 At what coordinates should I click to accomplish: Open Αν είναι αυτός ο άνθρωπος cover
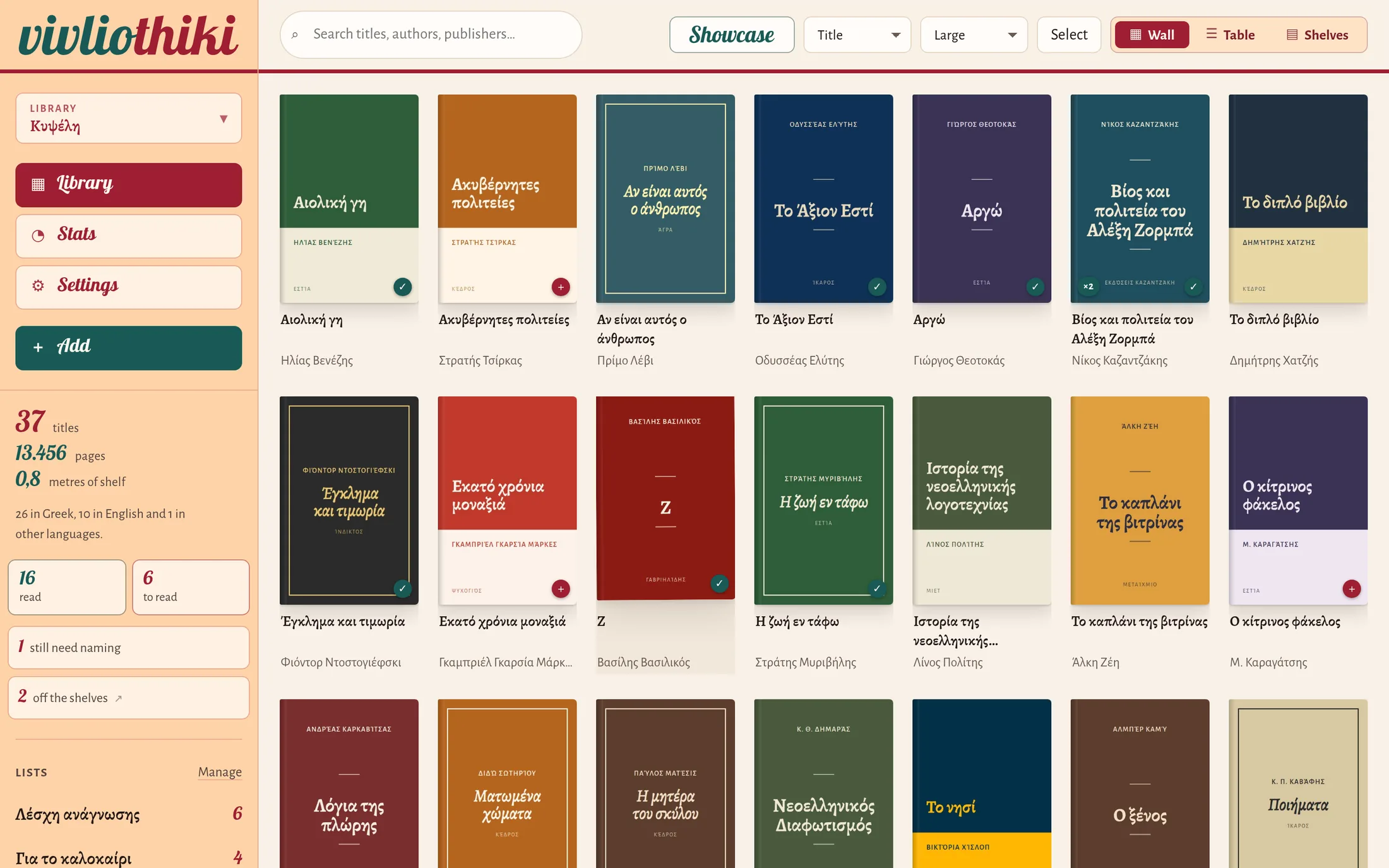point(665,199)
